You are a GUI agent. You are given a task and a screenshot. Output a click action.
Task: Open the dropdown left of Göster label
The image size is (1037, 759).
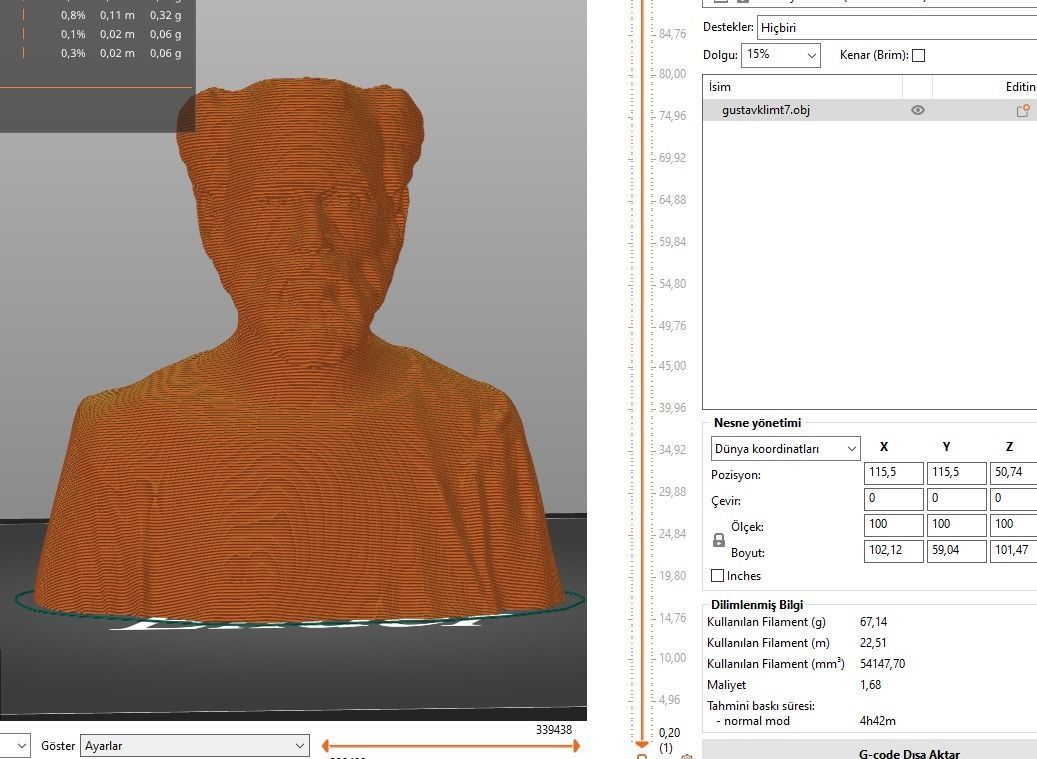(x=15, y=746)
